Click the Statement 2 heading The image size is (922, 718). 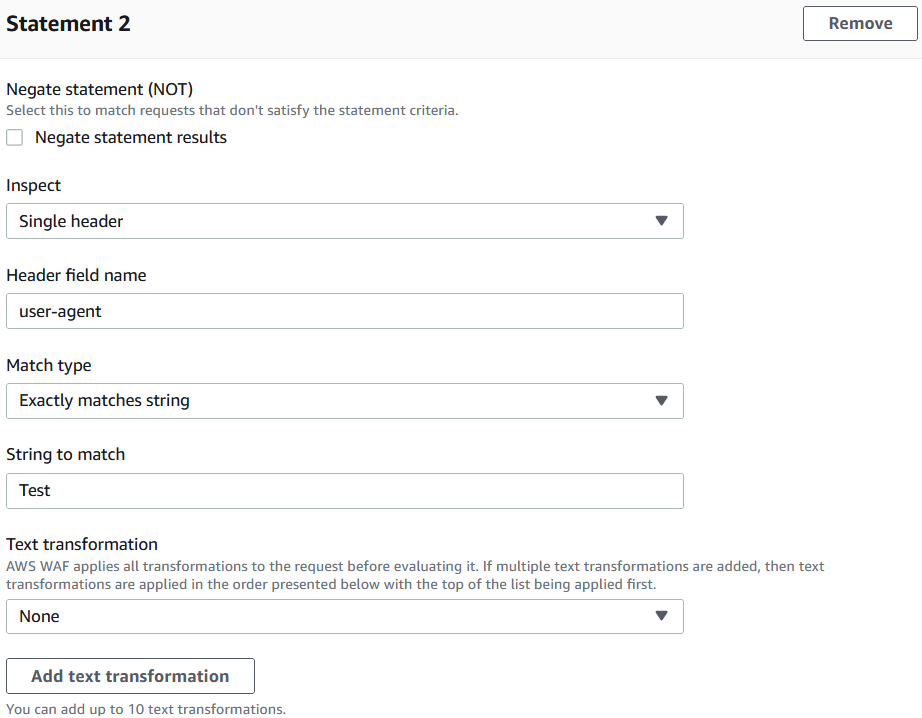click(68, 24)
